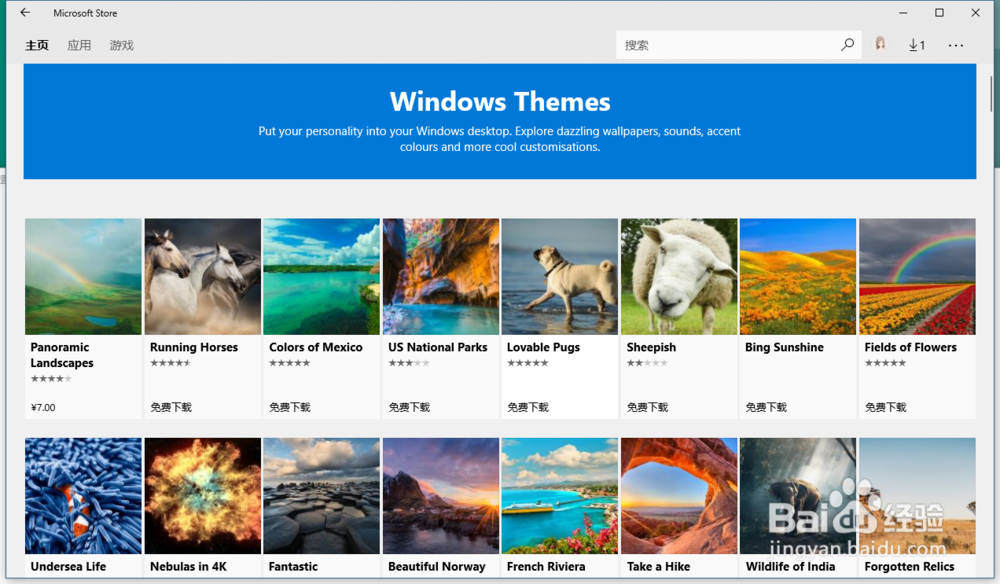Click the Colors of Mexico star rating
This screenshot has height=584, width=1000.
(290, 363)
